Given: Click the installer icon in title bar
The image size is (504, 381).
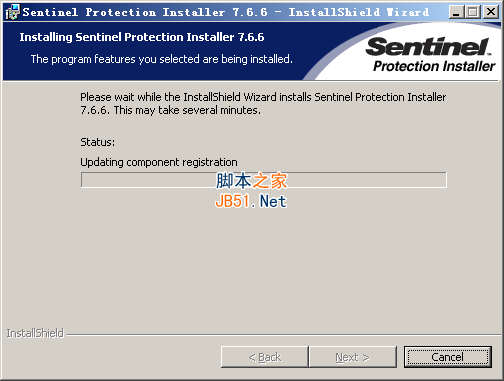Looking at the screenshot, I should (13, 12).
